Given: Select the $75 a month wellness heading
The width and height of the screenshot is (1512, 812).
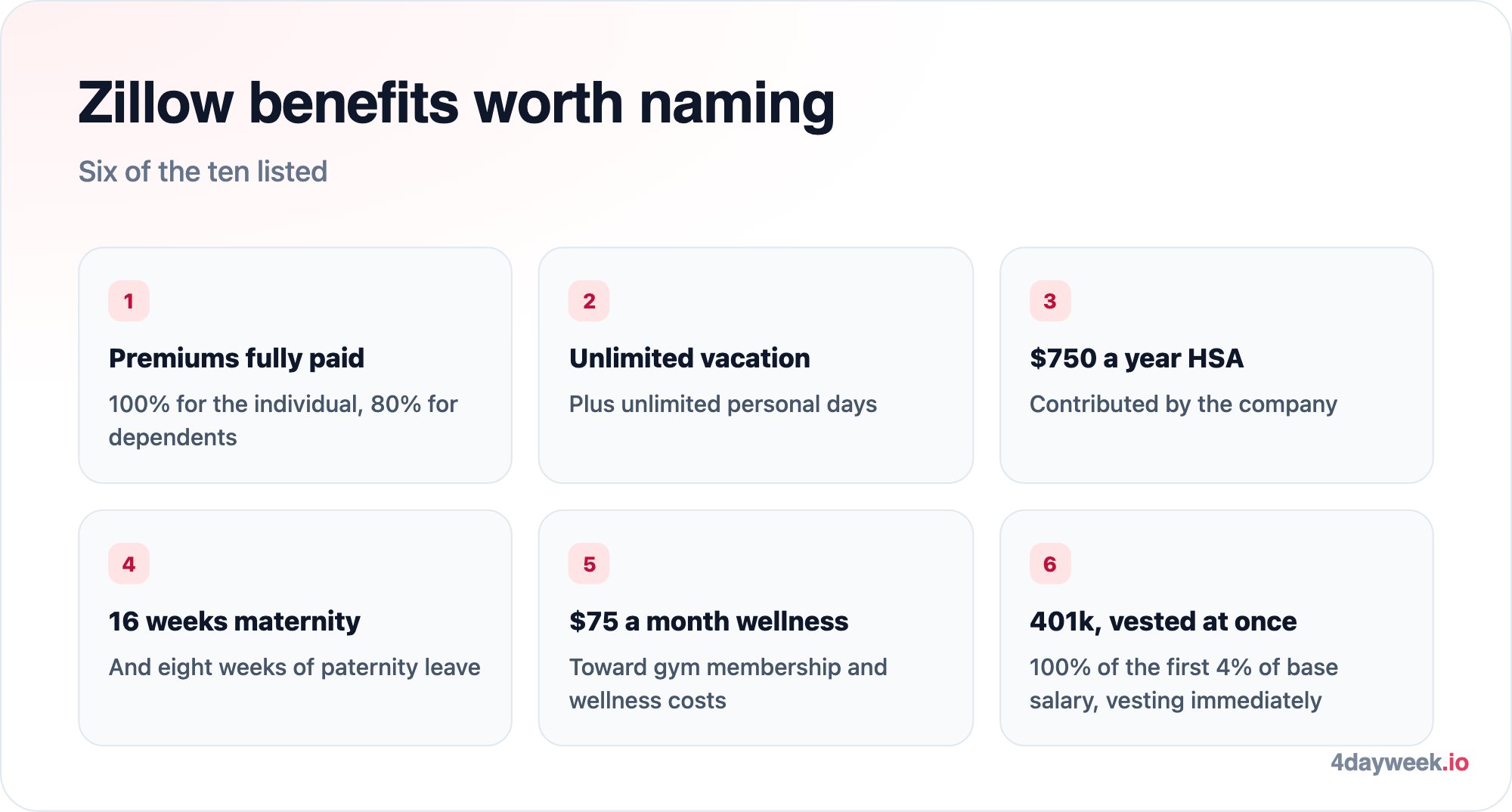Looking at the screenshot, I should (x=708, y=621).
